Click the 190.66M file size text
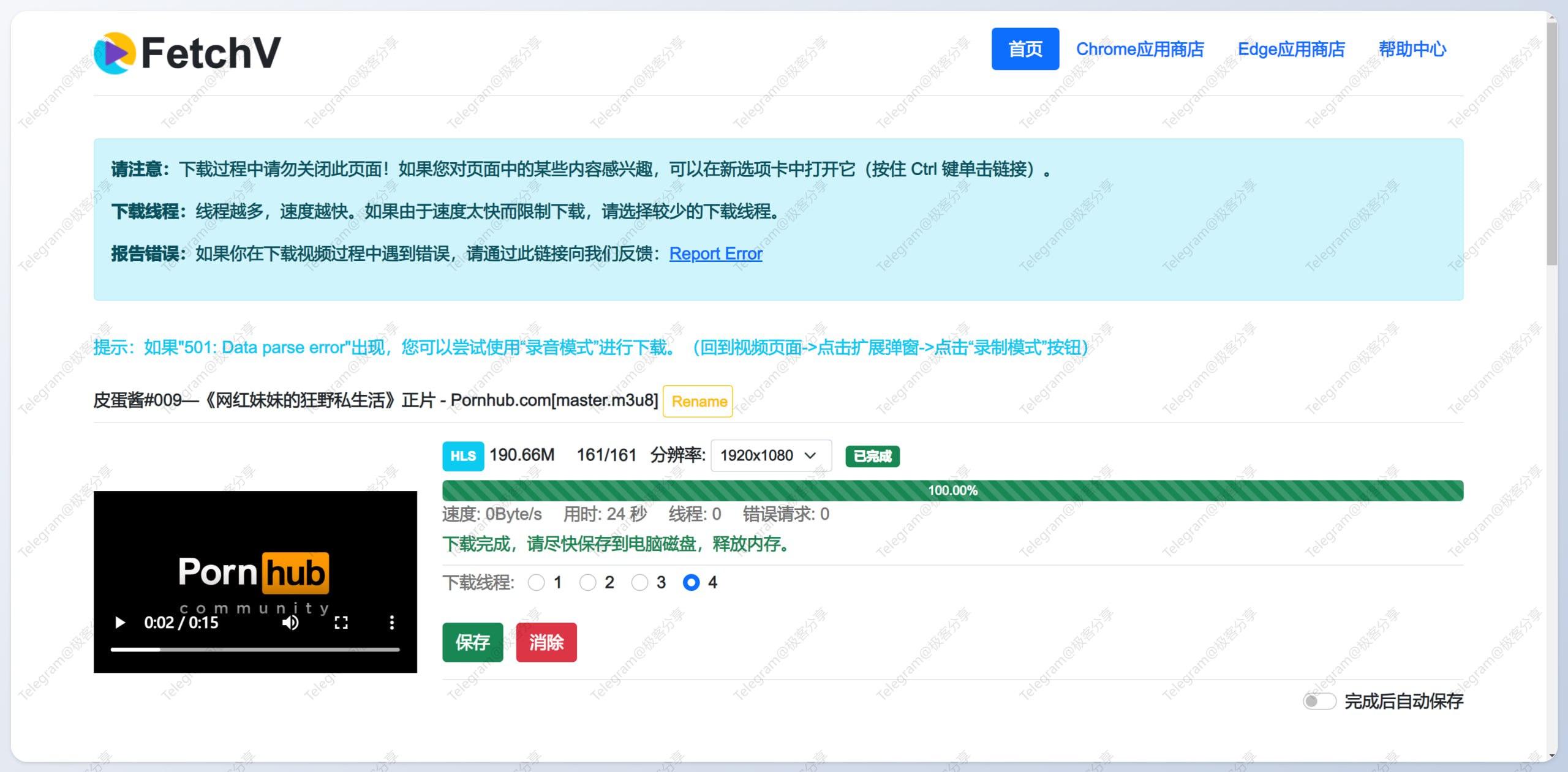Viewport: 1568px width, 772px height. [x=522, y=455]
